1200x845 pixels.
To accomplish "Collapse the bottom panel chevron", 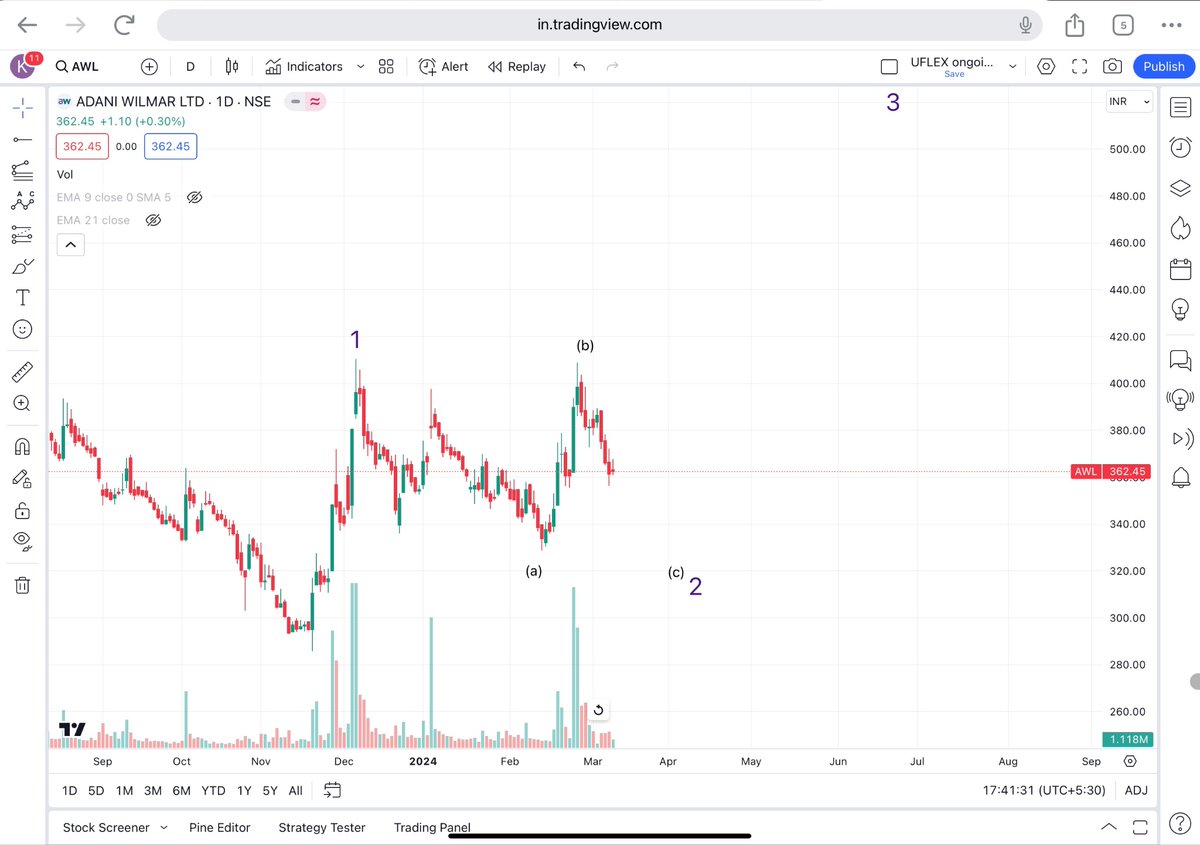I will click(x=1108, y=827).
